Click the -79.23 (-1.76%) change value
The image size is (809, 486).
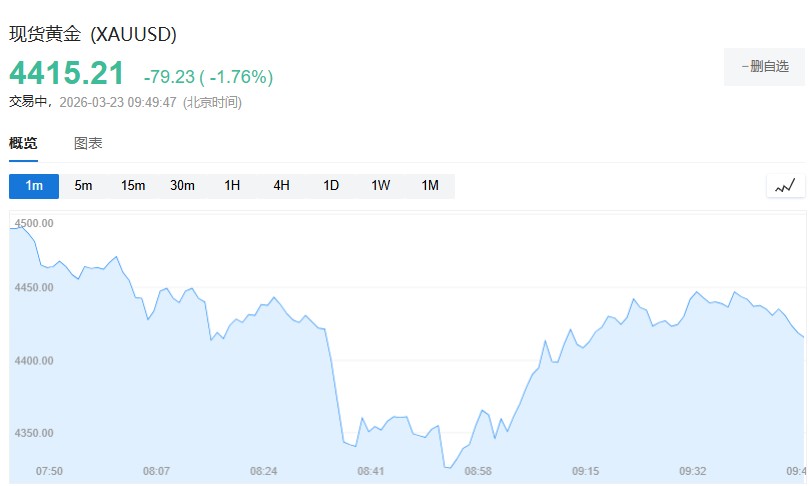point(208,77)
